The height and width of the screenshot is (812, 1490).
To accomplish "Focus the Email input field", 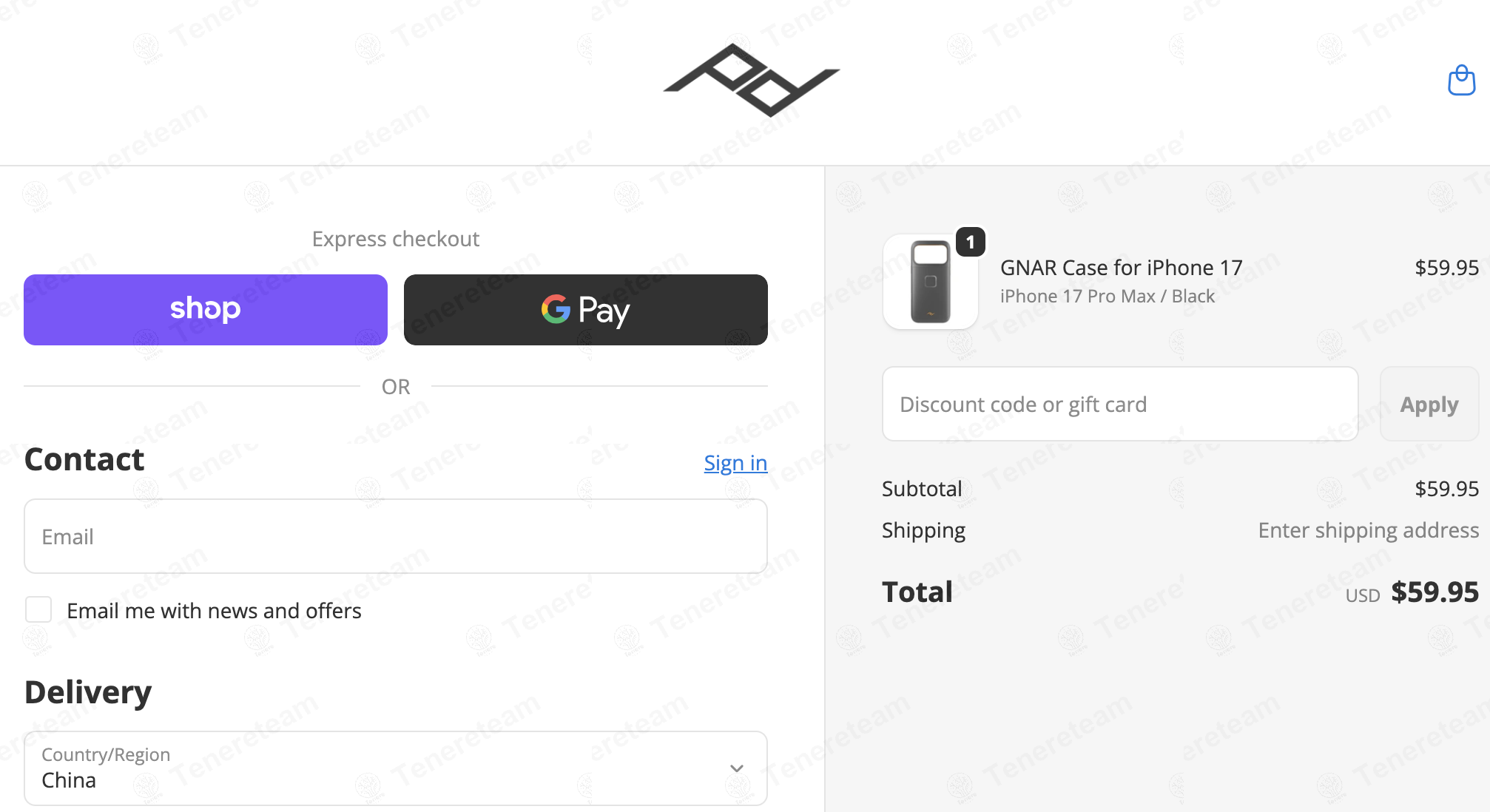I will [395, 536].
